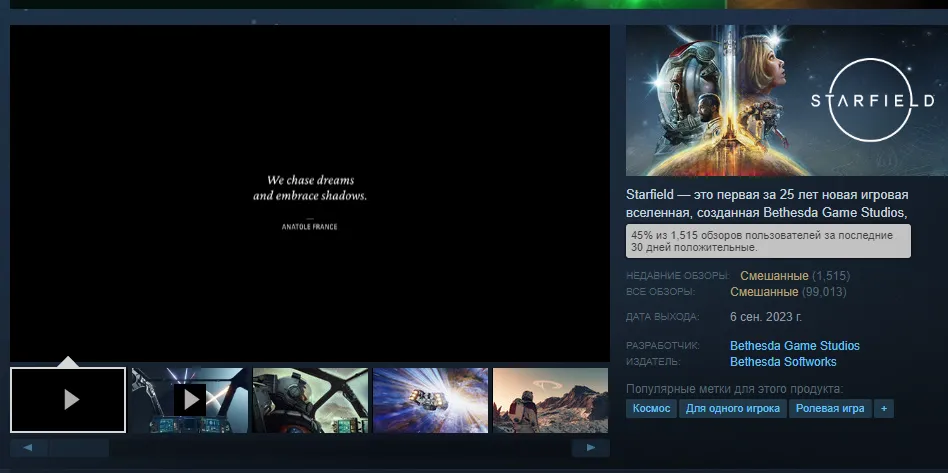Open the astronaut on planet screenshot thumbnail
948x473 pixels.
pos(551,400)
